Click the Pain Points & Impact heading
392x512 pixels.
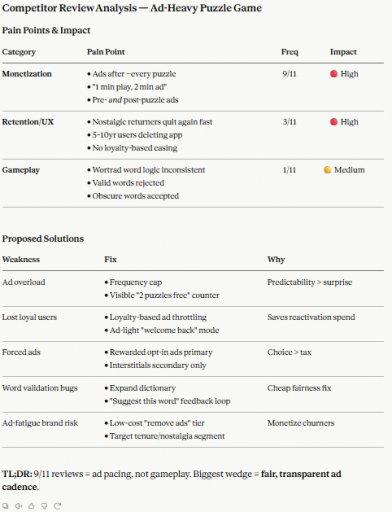[46, 30]
